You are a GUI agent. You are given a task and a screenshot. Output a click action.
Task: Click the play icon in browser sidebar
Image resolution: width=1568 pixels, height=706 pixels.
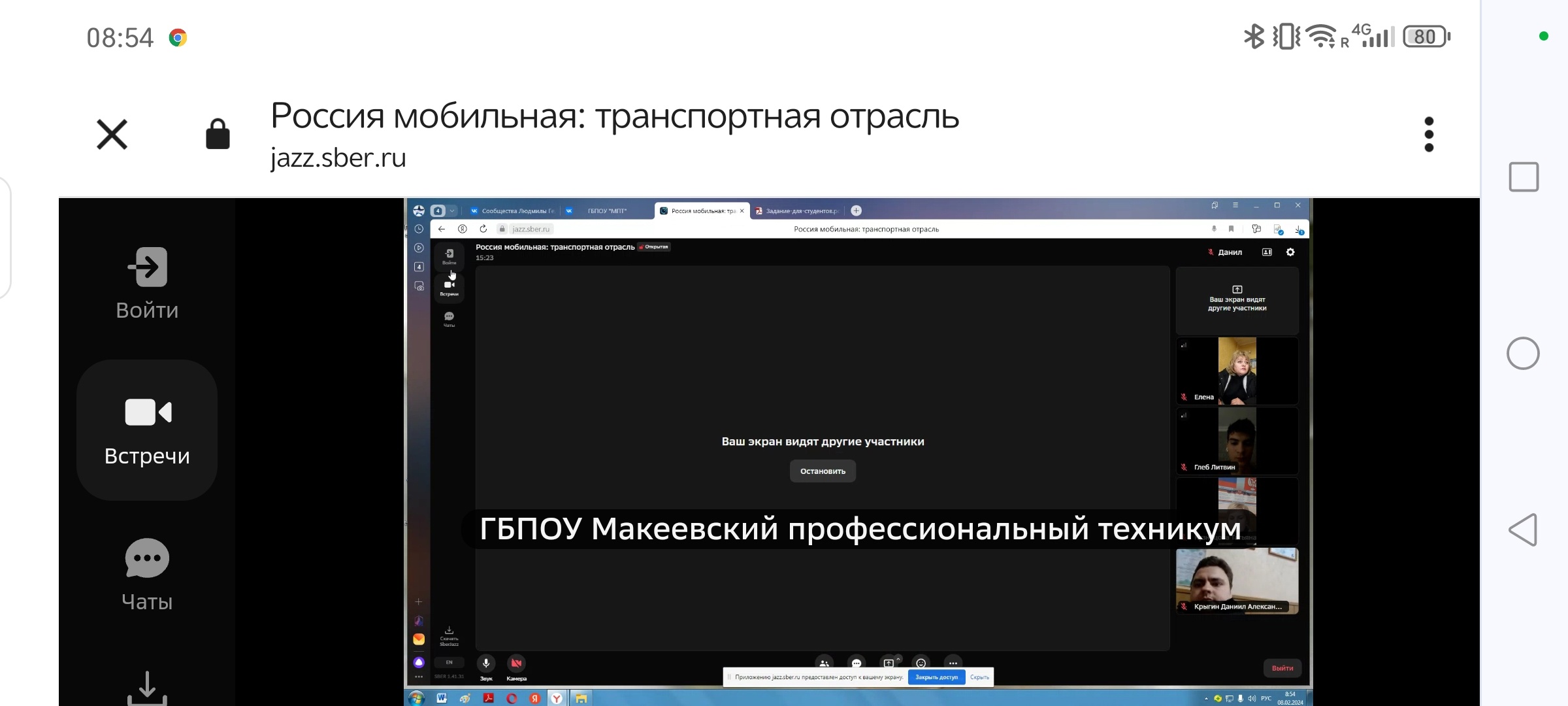[419, 248]
